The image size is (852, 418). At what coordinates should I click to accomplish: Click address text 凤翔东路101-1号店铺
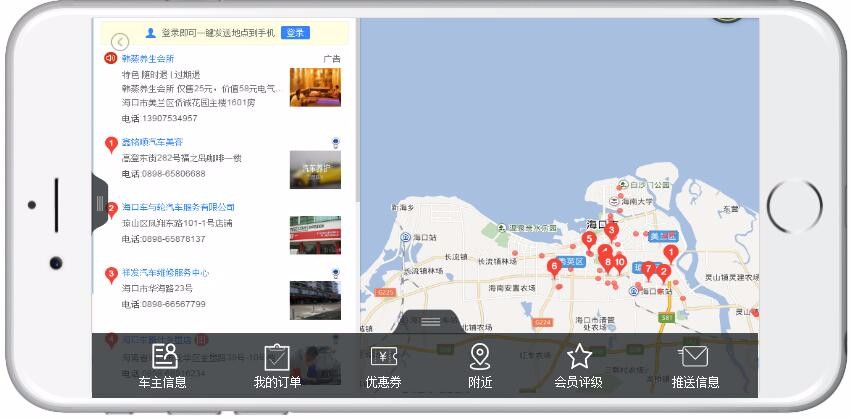click(177, 223)
